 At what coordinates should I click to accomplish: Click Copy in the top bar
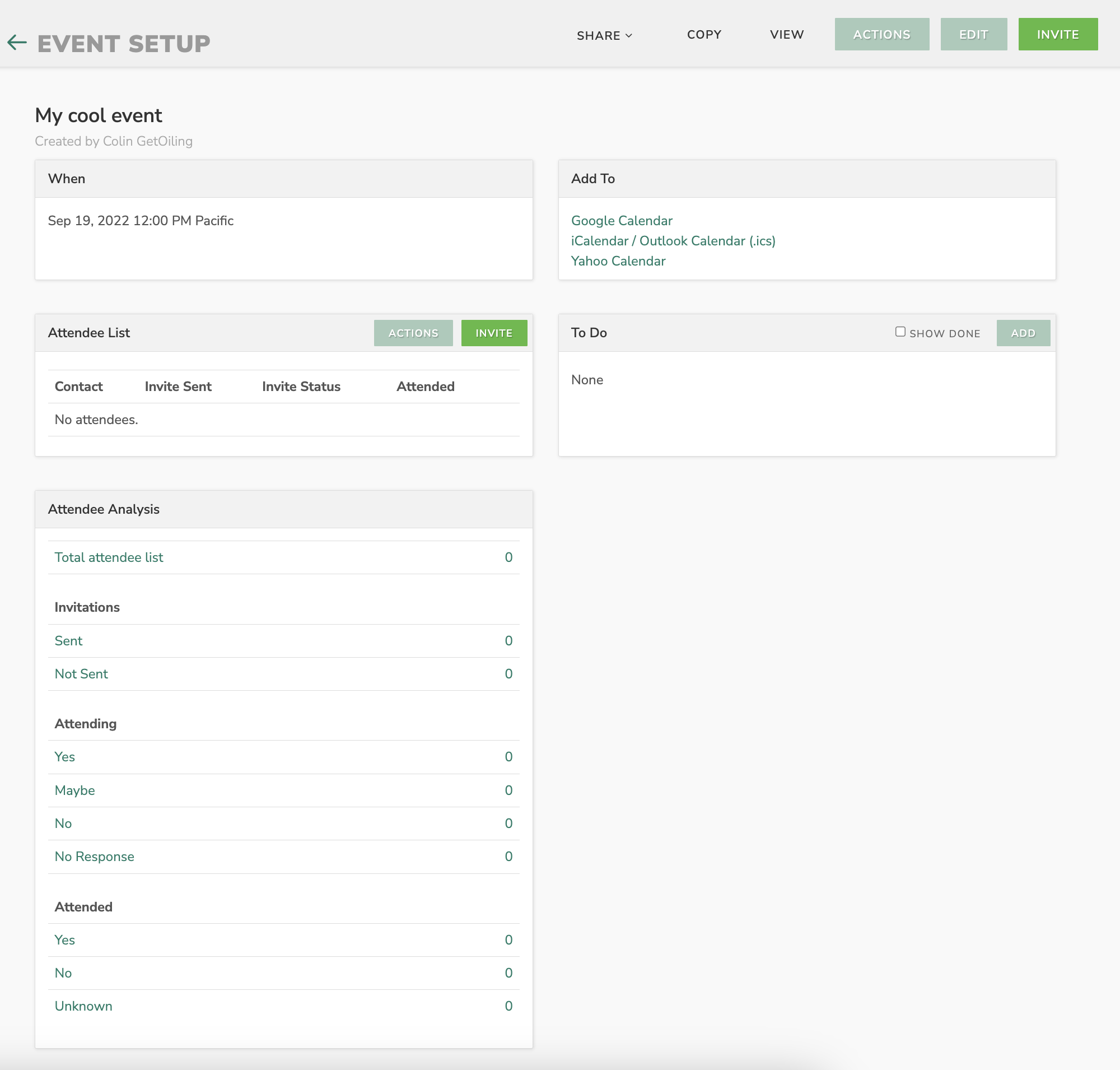coord(704,34)
